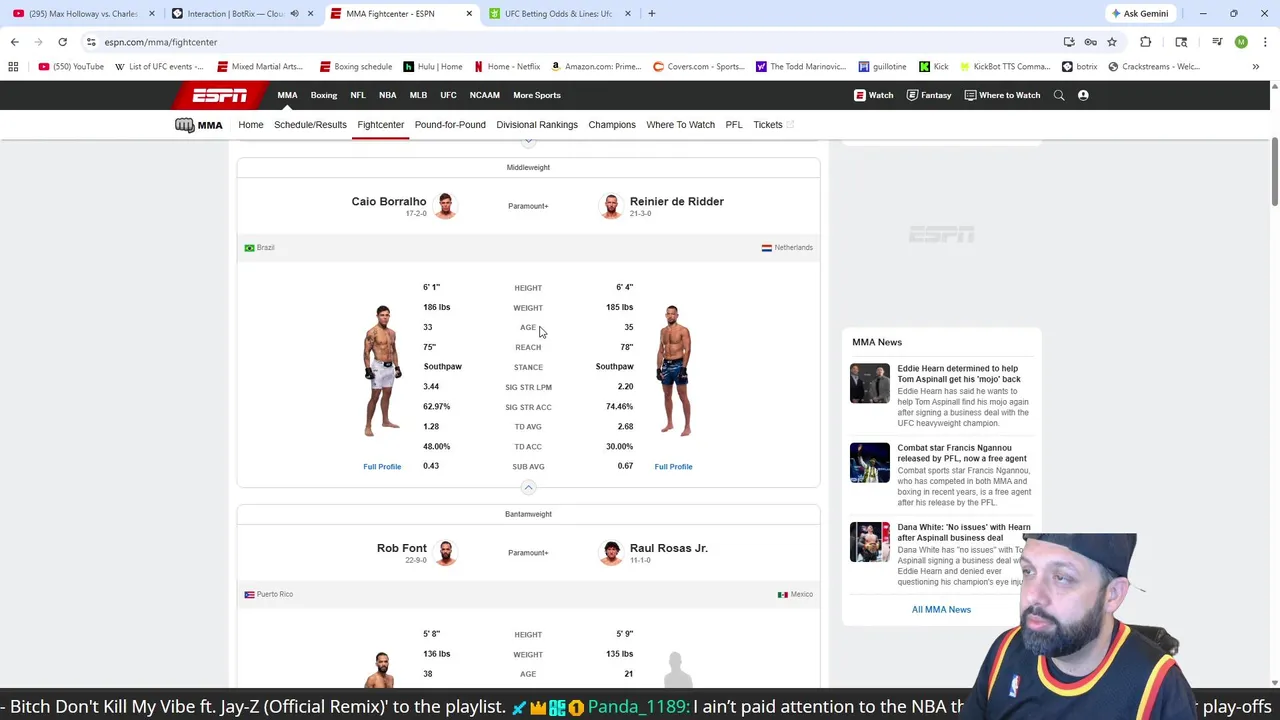
Task: Open Chrome three-dot menu
Action: click(x=1265, y=42)
